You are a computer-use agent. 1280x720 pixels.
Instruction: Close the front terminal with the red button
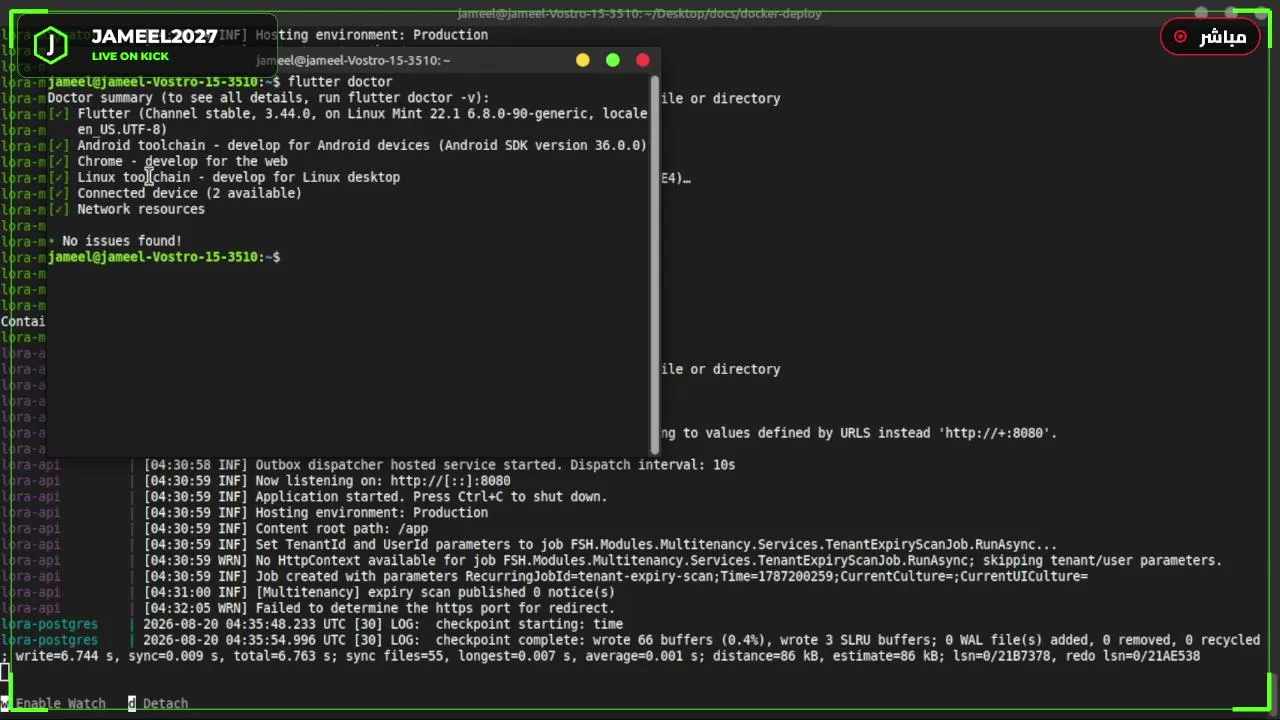pyautogui.click(x=643, y=60)
